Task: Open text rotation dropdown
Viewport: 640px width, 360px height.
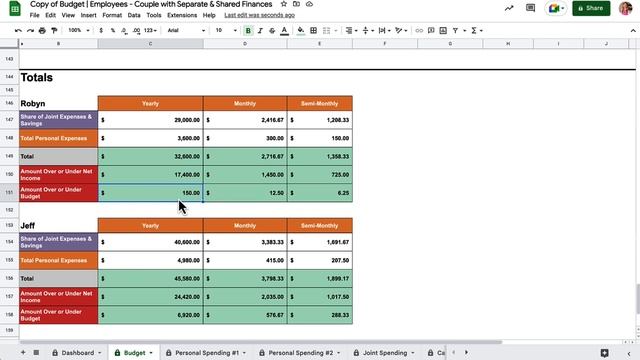Action: [x=401, y=31]
